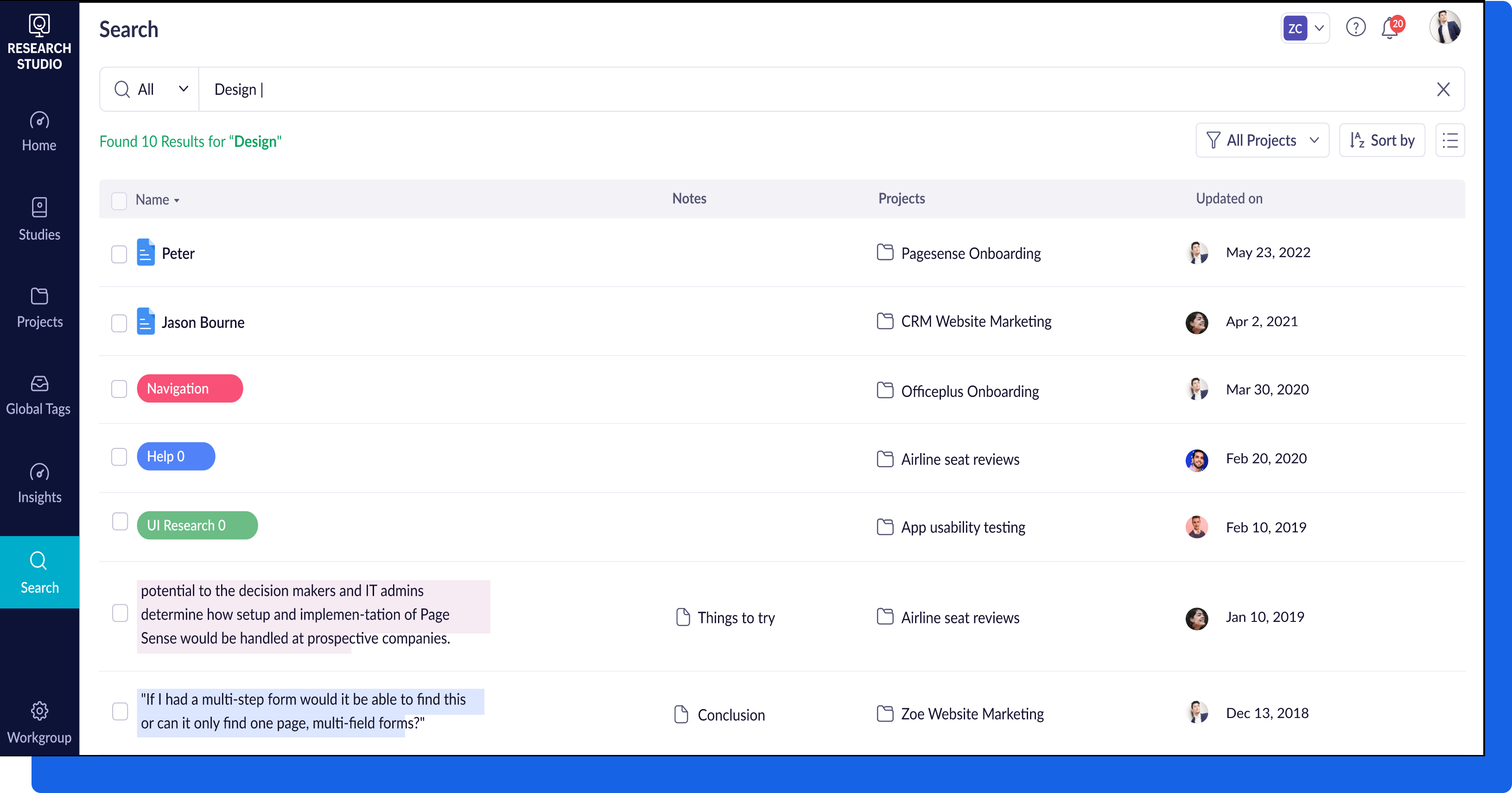Screen dimensions: 1512x793
Task: Click the Navigation tag chip
Action: (x=190, y=388)
